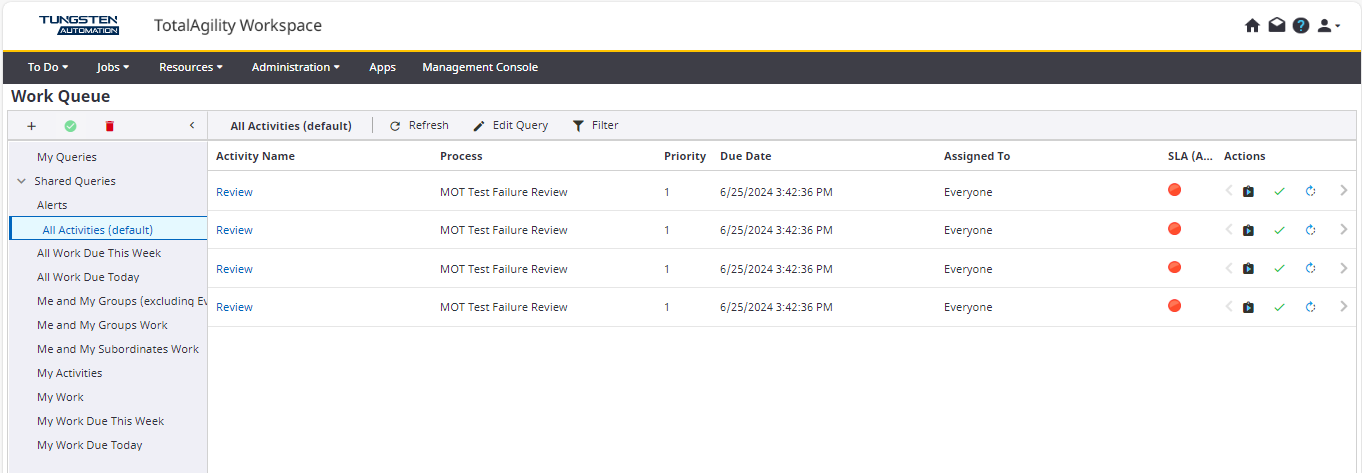Select My Queries in the sidebar
The width and height of the screenshot is (1362, 473).
(67, 157)
